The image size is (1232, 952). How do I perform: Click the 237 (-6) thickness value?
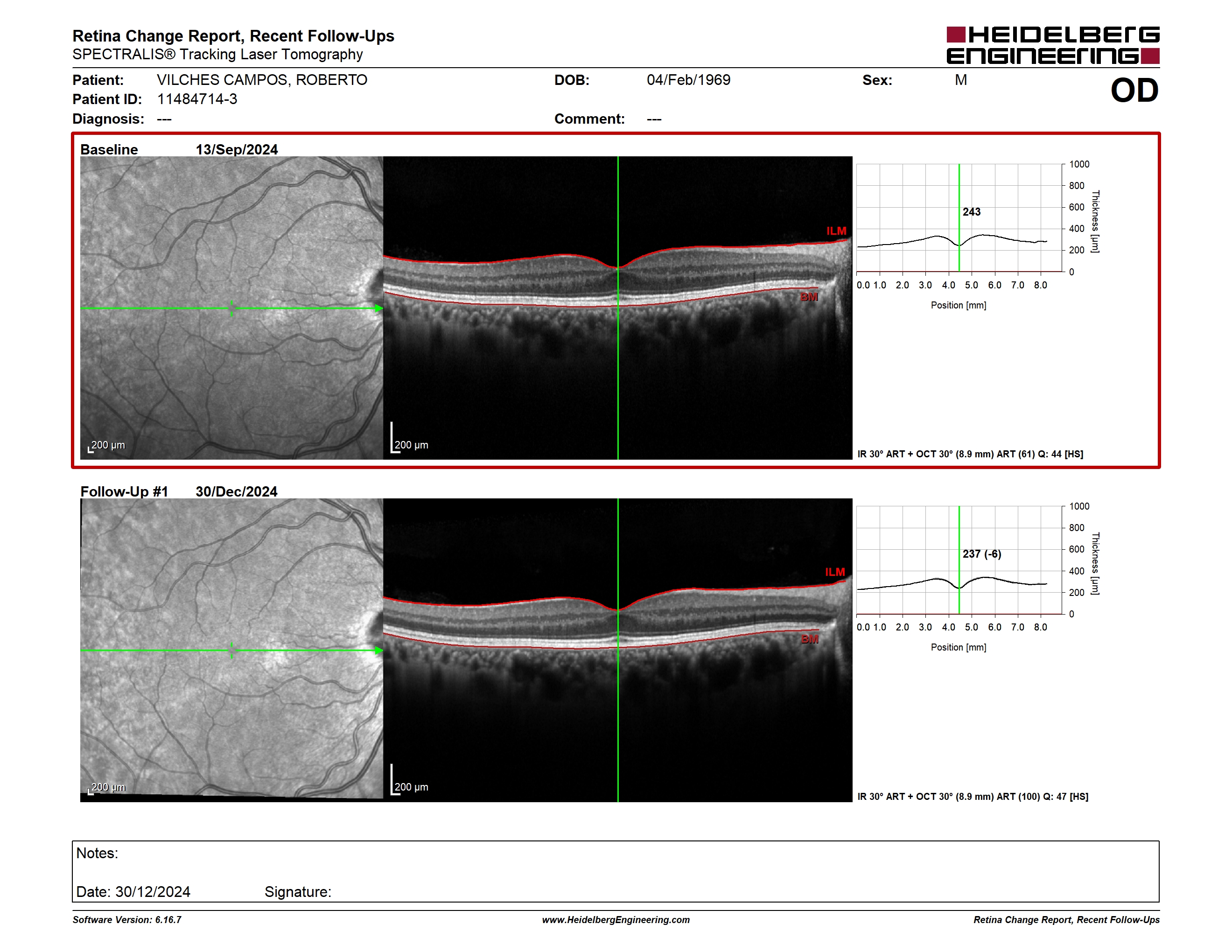981,554
